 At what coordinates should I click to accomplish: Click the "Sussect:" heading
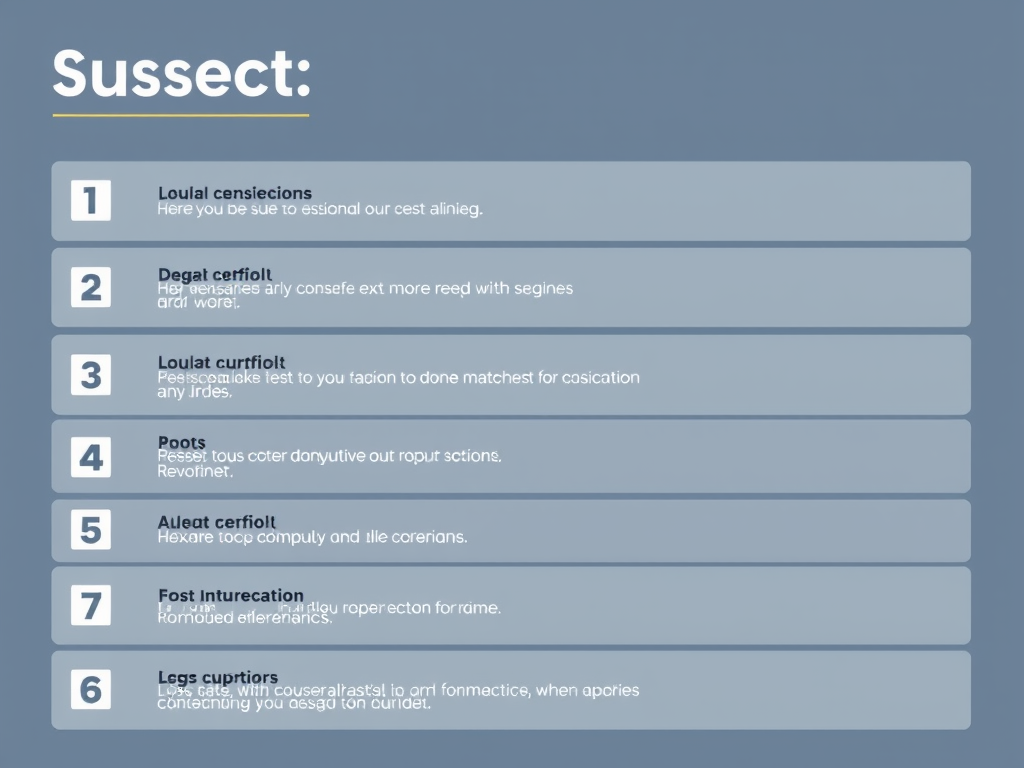(181, 75)
